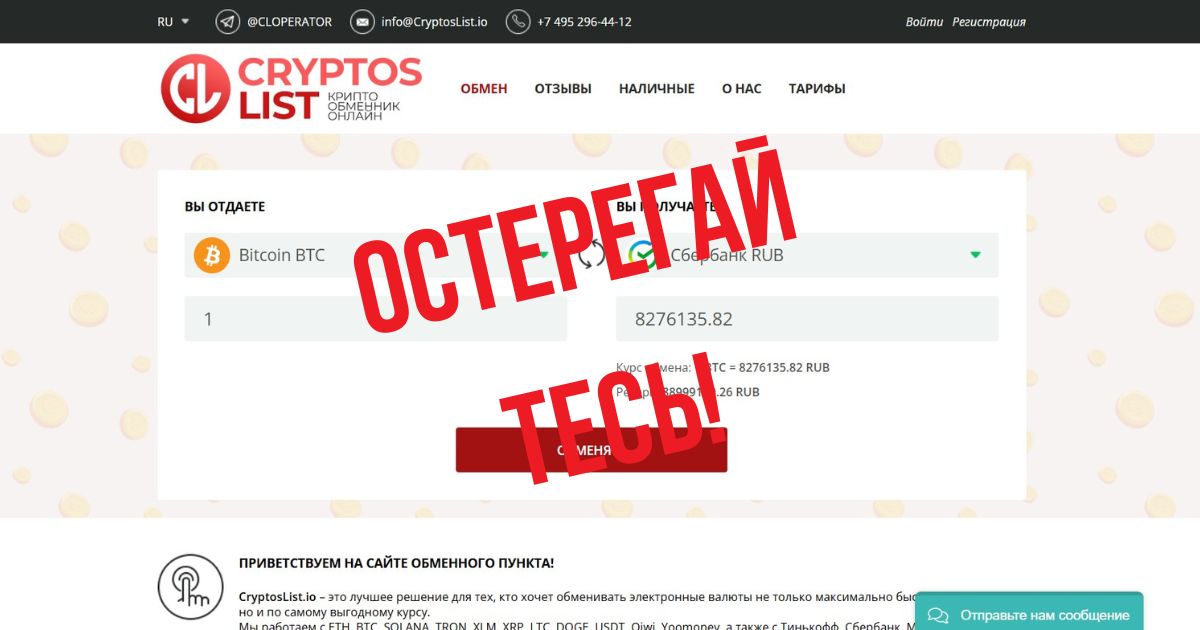Click the Sberbank green logo icon
The image size is (1200, 630).
[x=643, y=255]
